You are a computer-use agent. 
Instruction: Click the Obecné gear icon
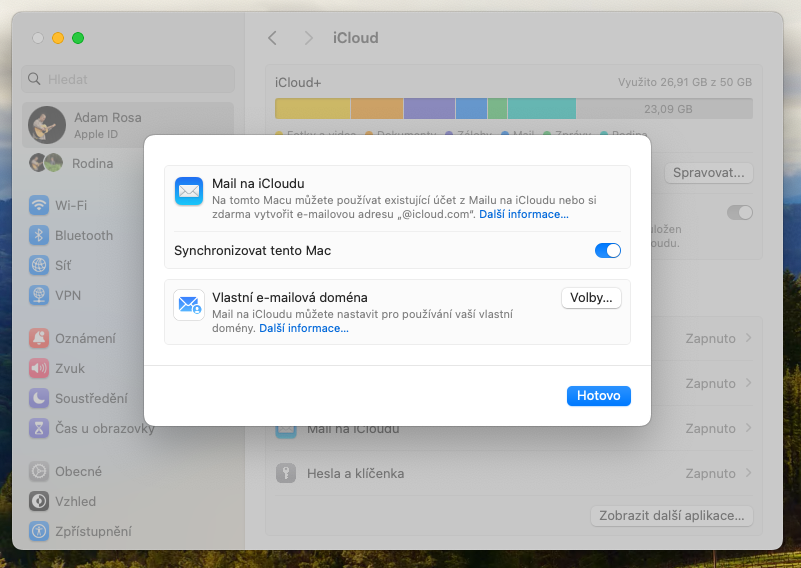[39, 471]
